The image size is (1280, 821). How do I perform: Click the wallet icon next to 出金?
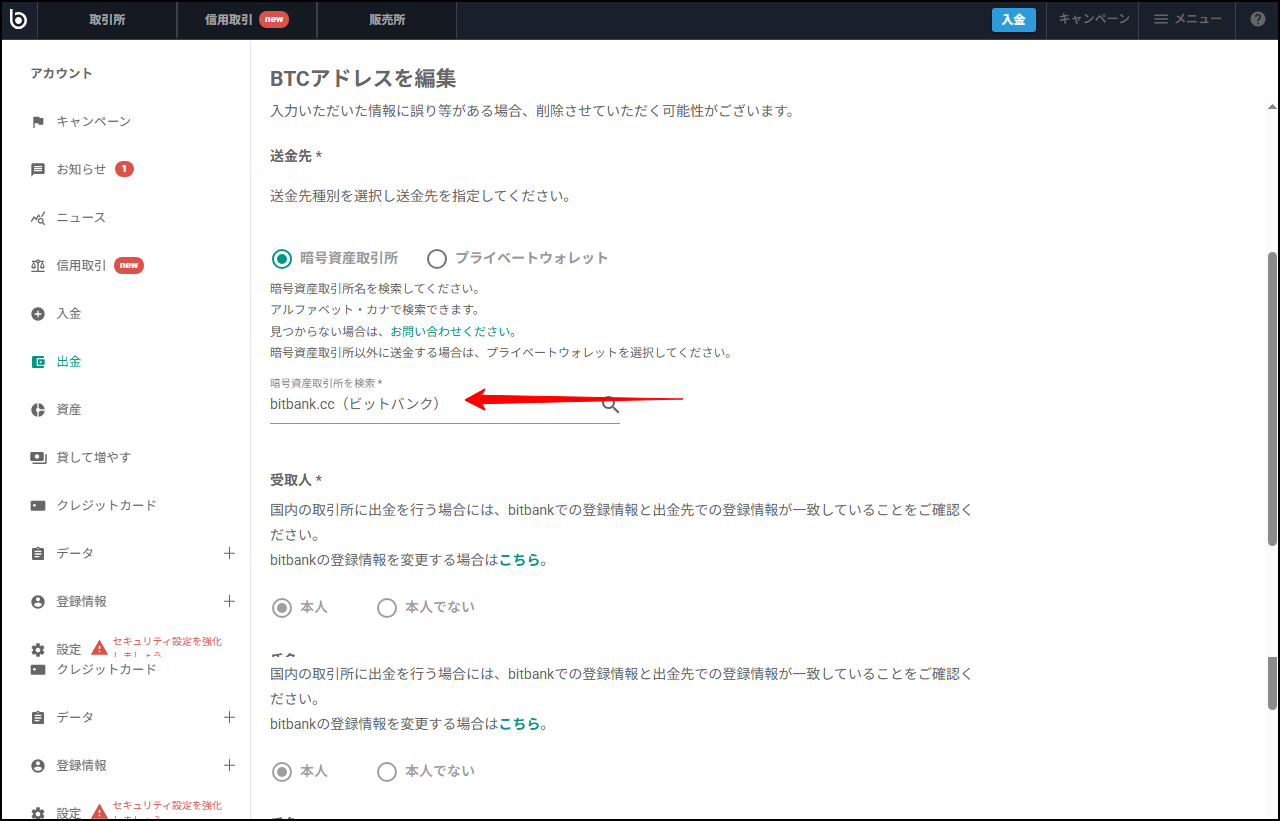(x=38, y=362)
